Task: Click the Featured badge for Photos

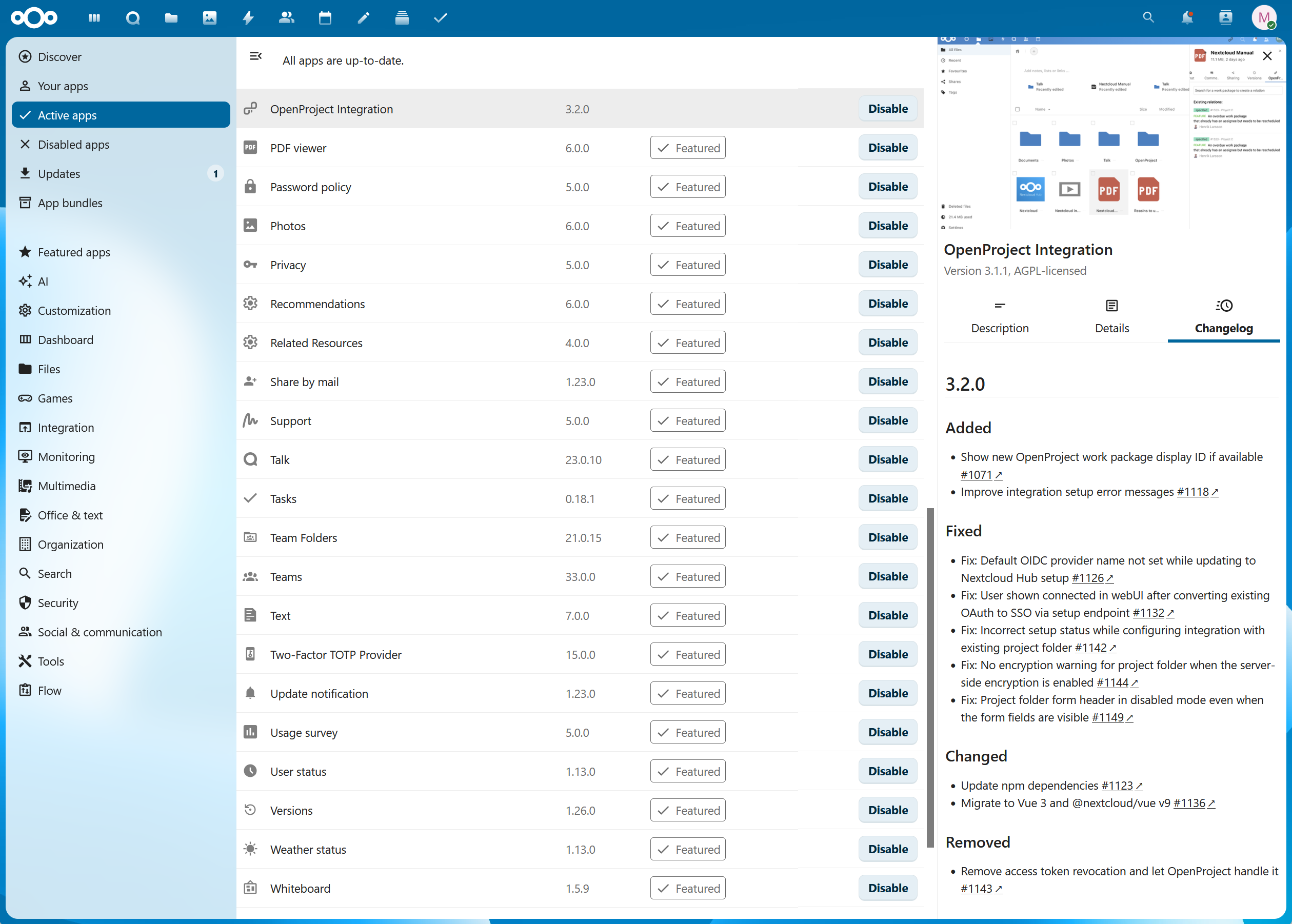Action: click(688, 226)
